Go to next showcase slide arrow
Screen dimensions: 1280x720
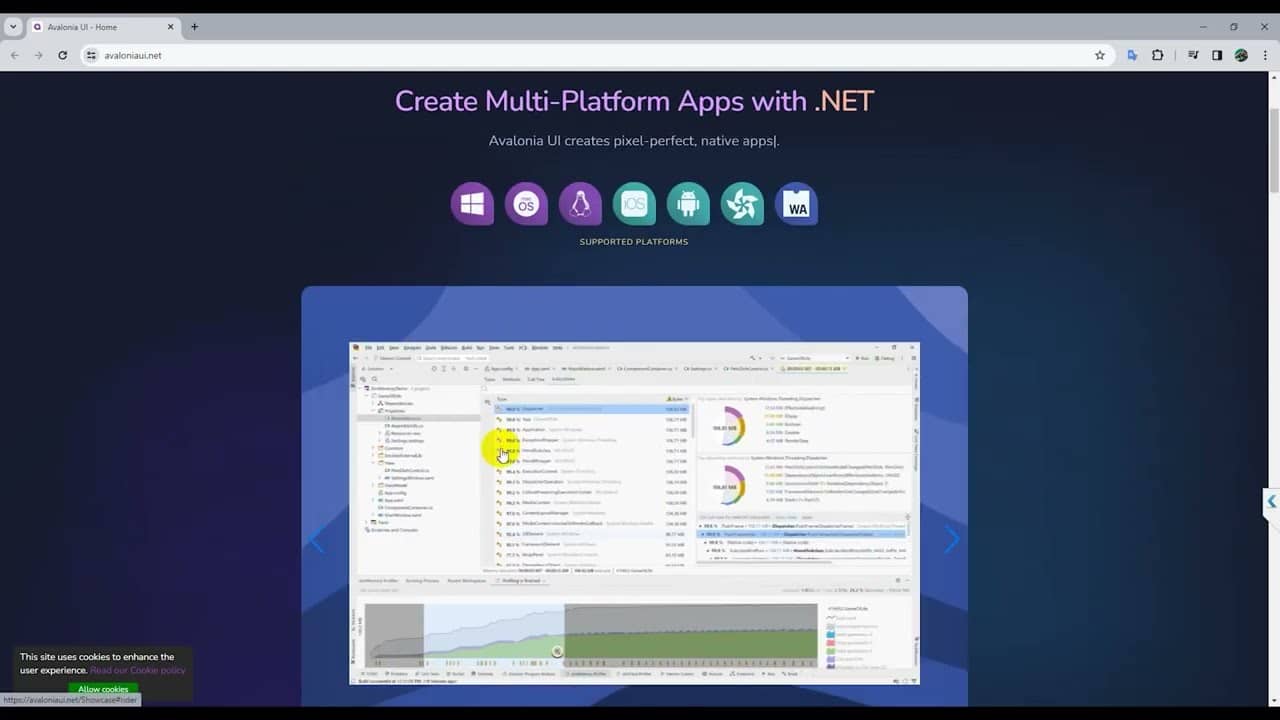pyautogui.click(x=951, y=540)
